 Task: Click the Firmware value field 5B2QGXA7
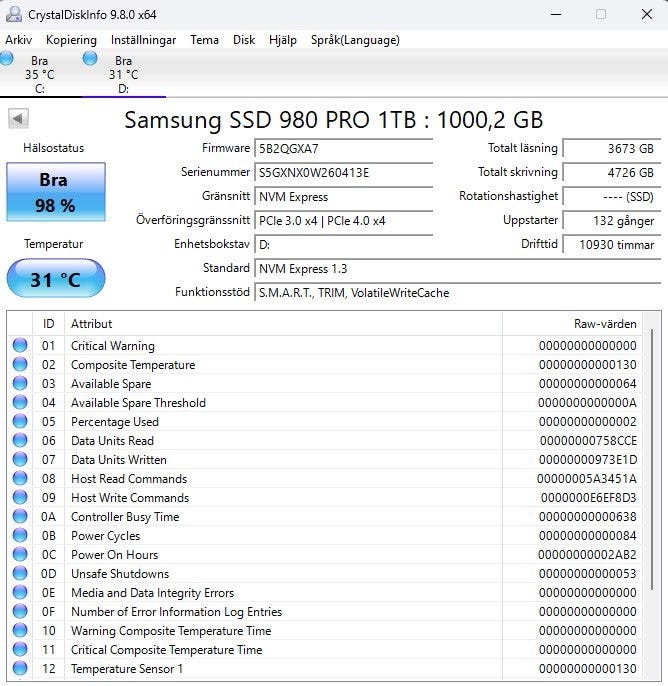344,148
